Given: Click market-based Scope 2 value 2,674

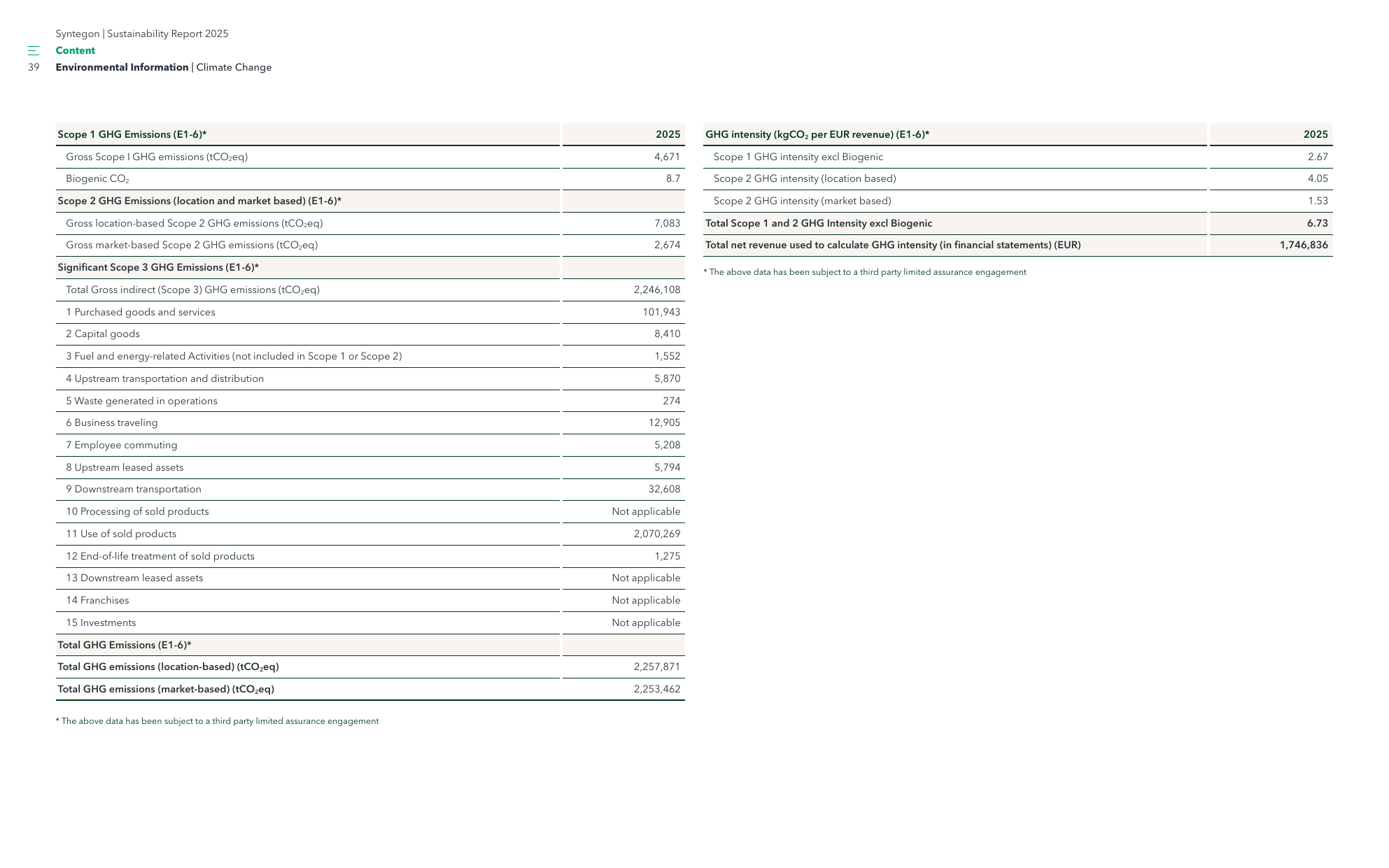Looking at the screenshot, I should click(667, 245).
